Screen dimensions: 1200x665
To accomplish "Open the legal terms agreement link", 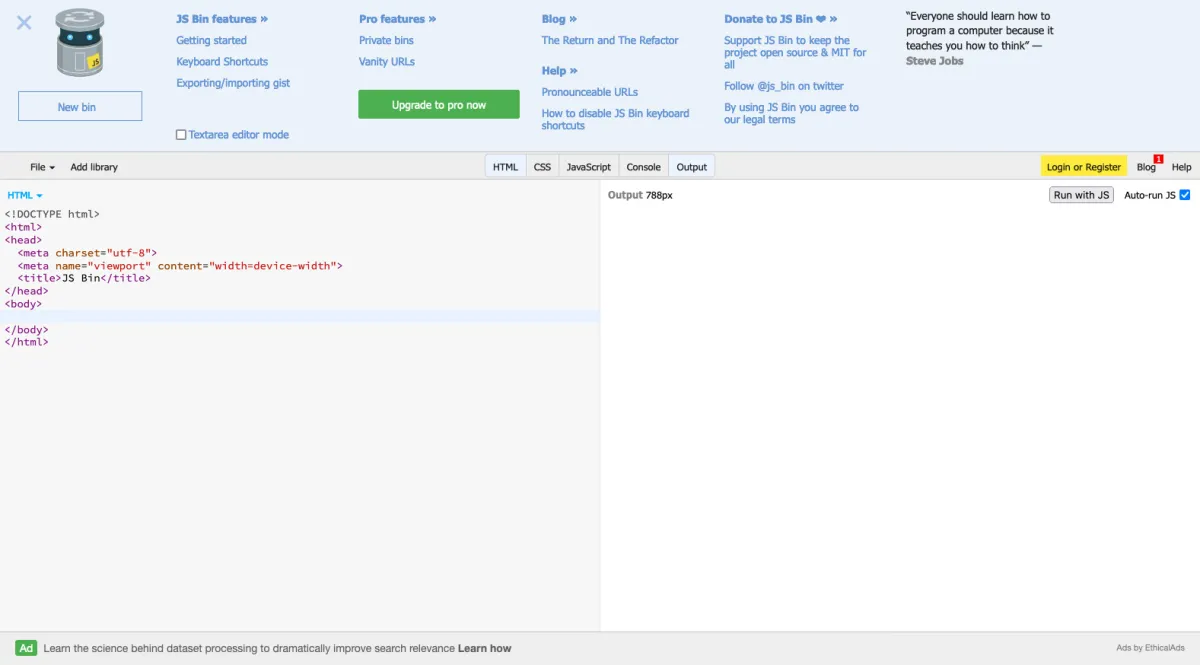I will tap(791, 113).
